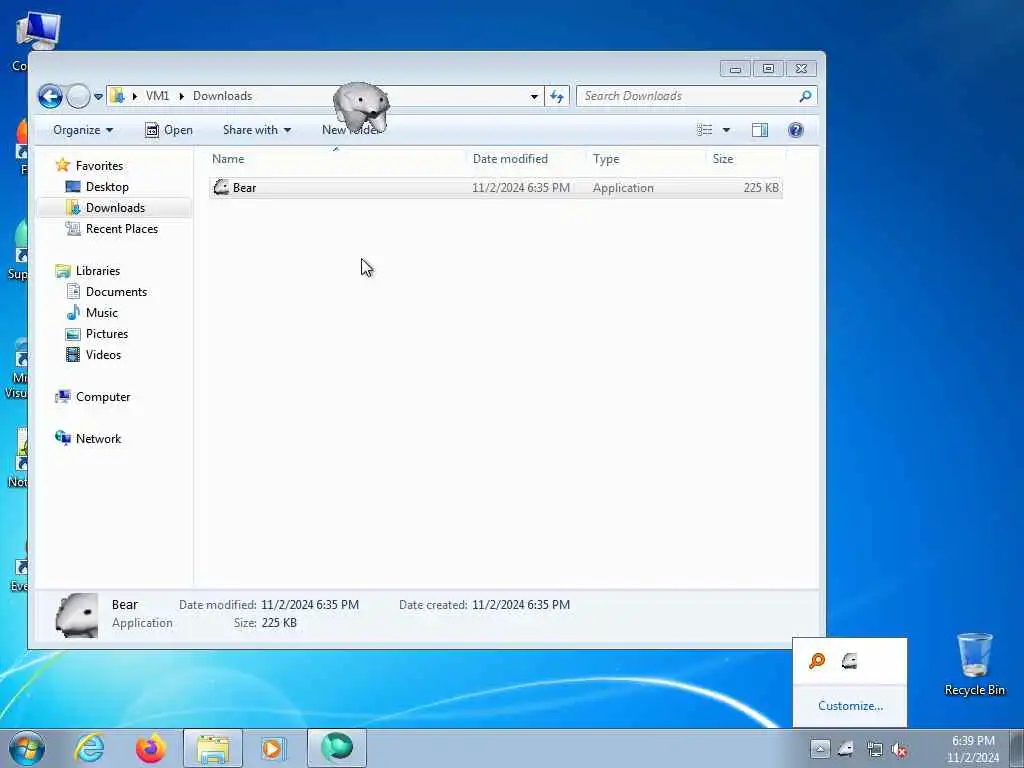1024x768 pixels.
Task: Click the green orb taskbar app
Action: (337, 748)
